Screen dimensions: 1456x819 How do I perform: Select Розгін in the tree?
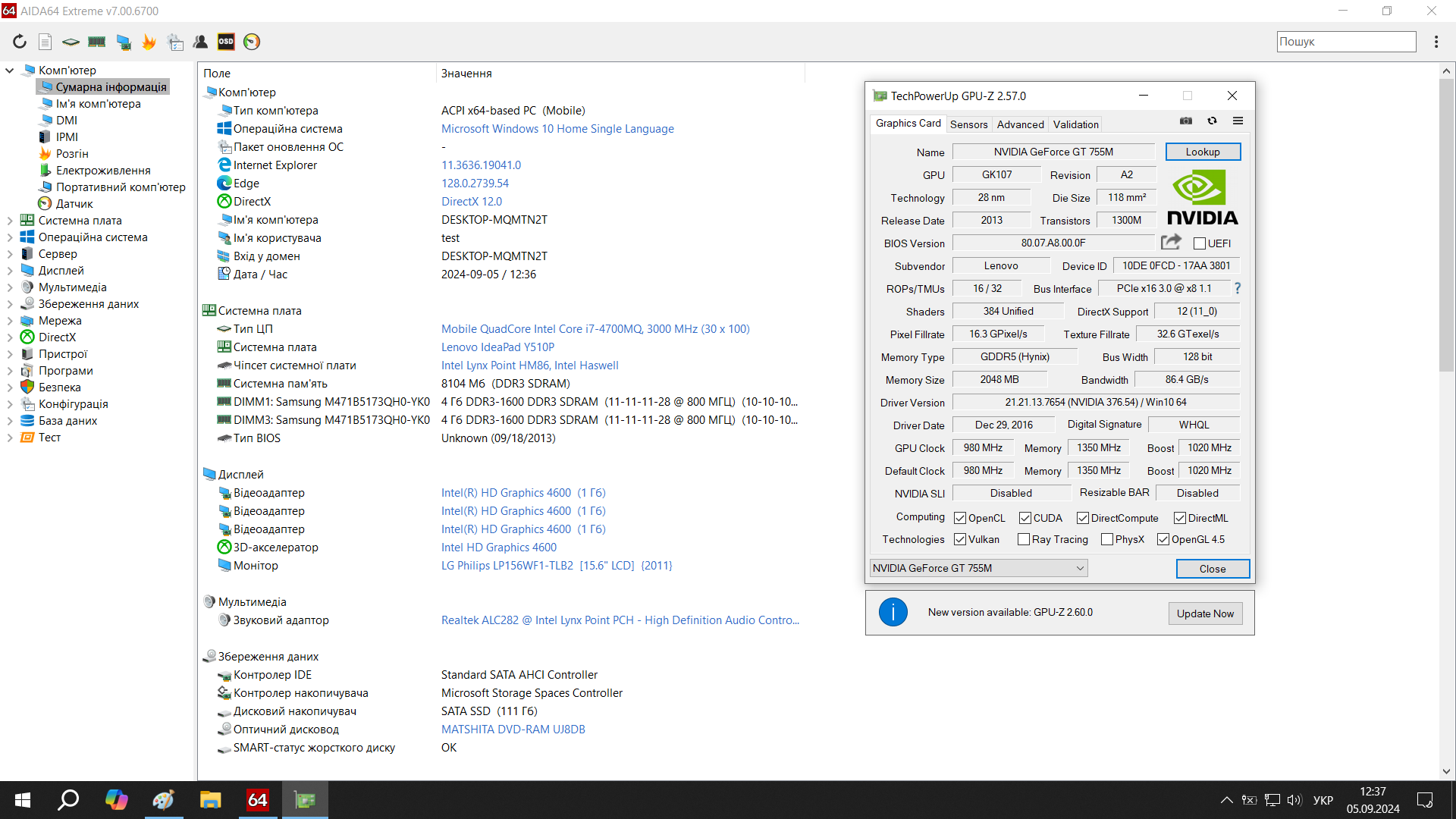[x=72, y=154]
